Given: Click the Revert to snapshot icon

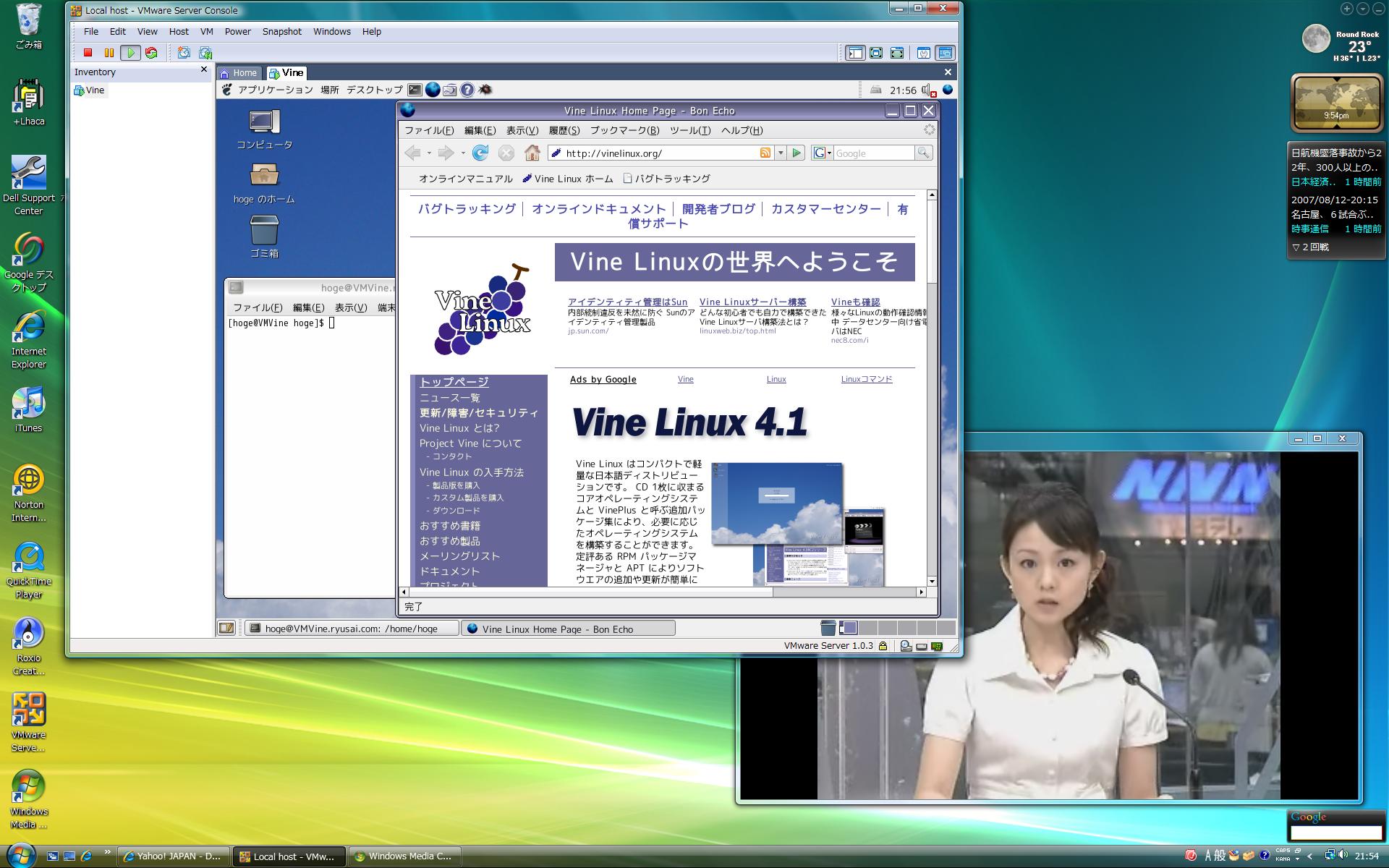Looking at the screenshot, I should coord(205,53).
